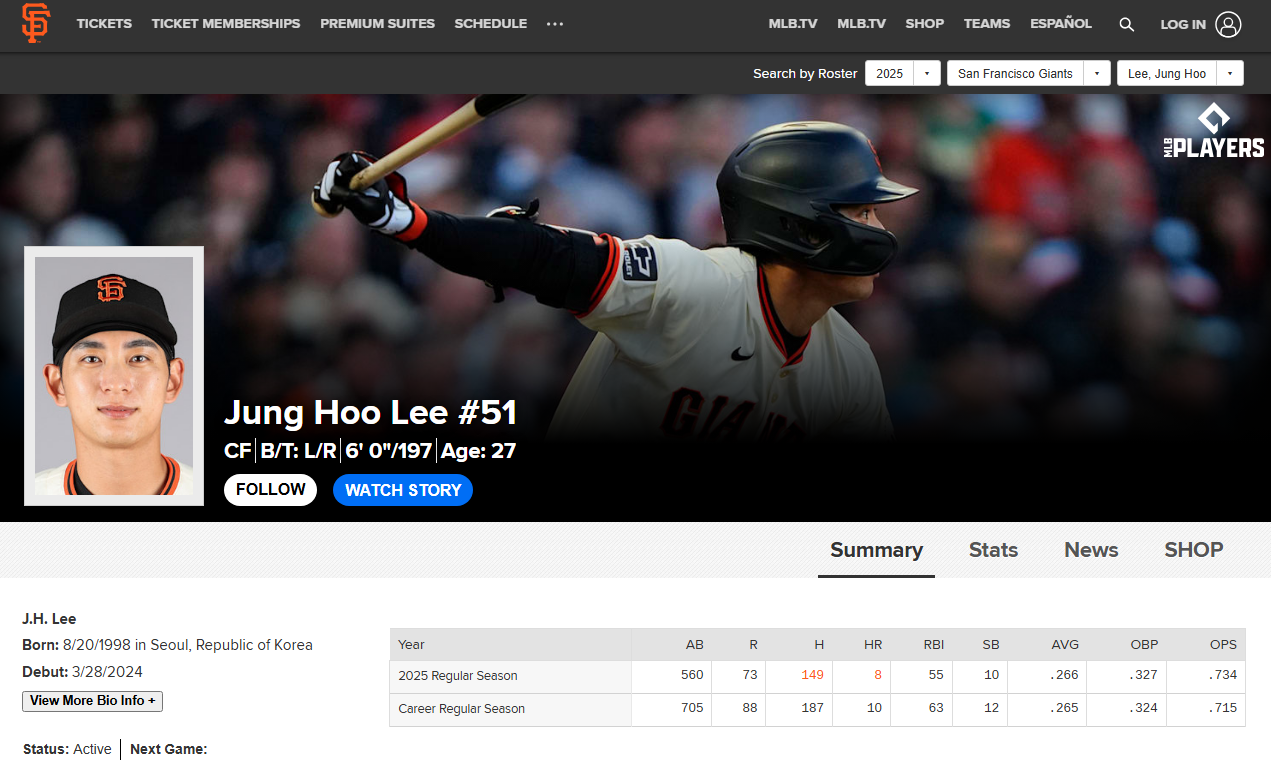Viewport: 1271px width, 772px height.
Task: Click the OPS column header
Action: click(1223, 645)
